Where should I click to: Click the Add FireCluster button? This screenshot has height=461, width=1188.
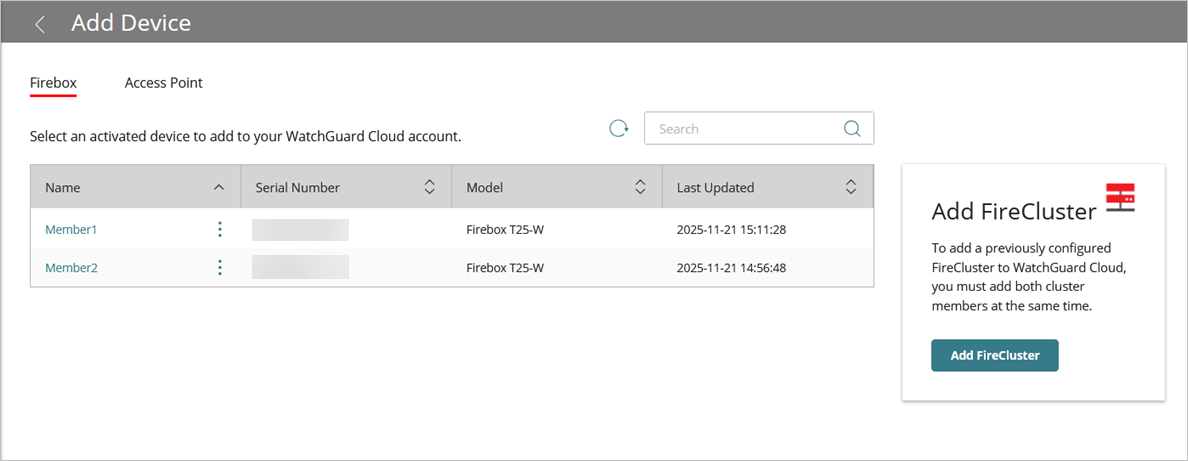coord(995,355)
